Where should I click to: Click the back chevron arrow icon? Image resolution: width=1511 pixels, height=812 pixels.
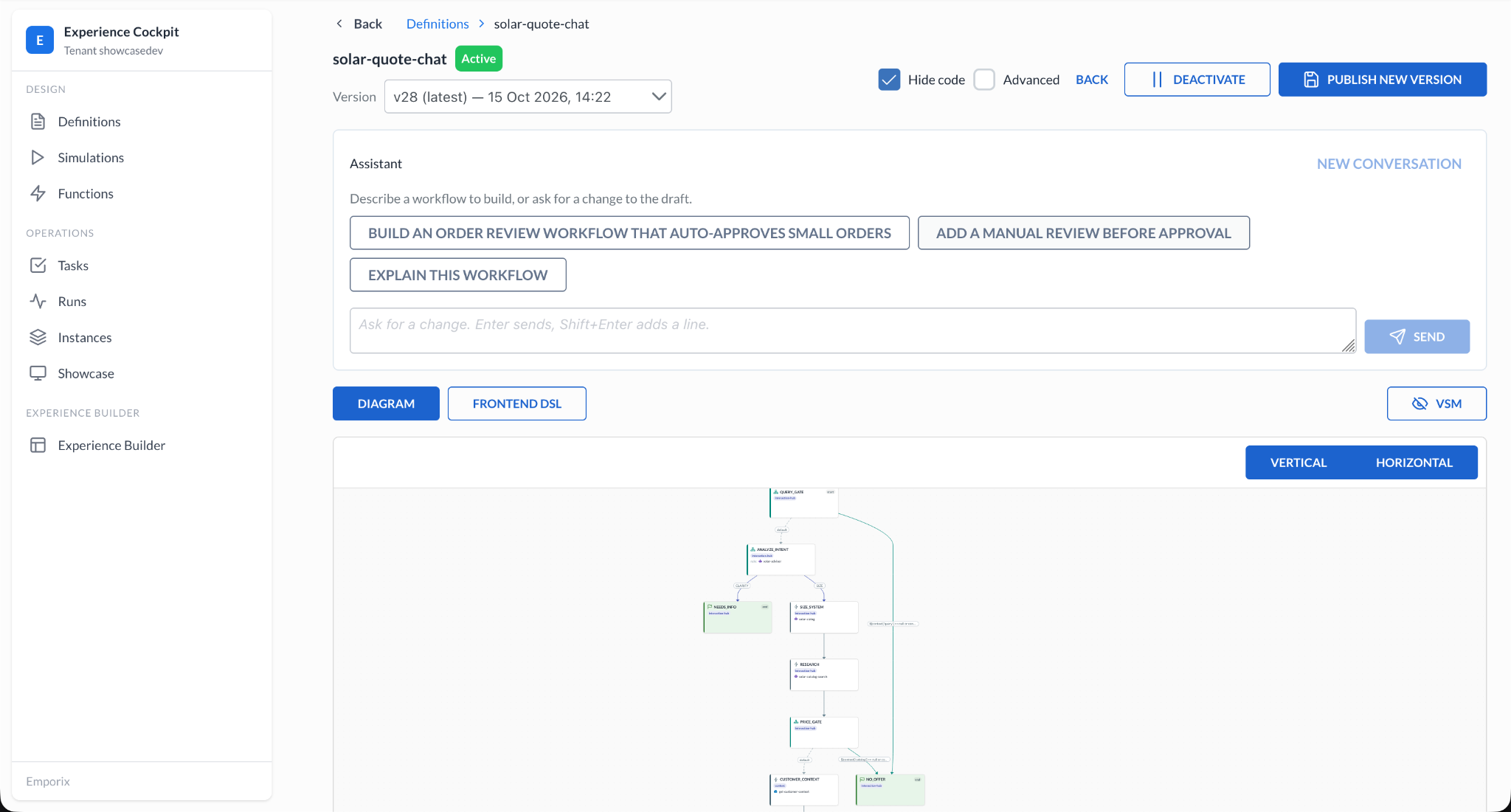point(339,24)
